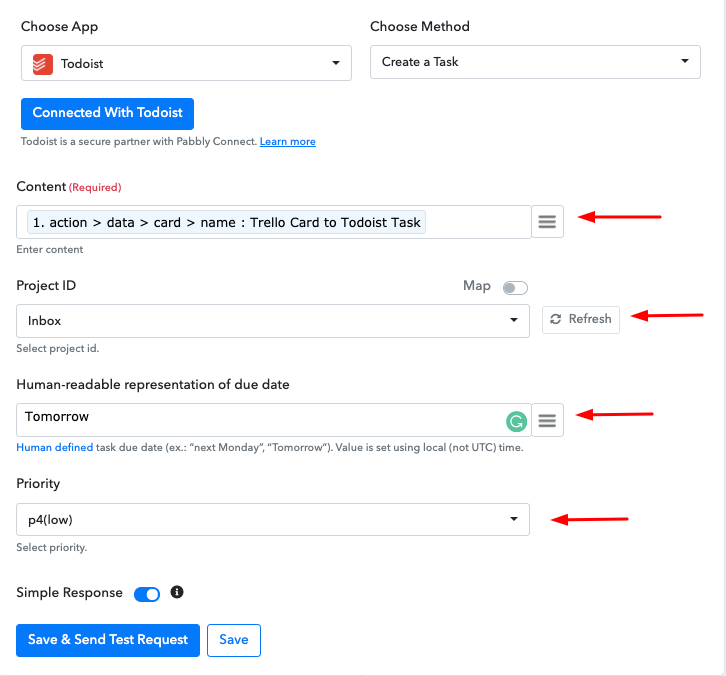Click the Tomorrow due date input field

pyautogui.click(x=274, y=420)
